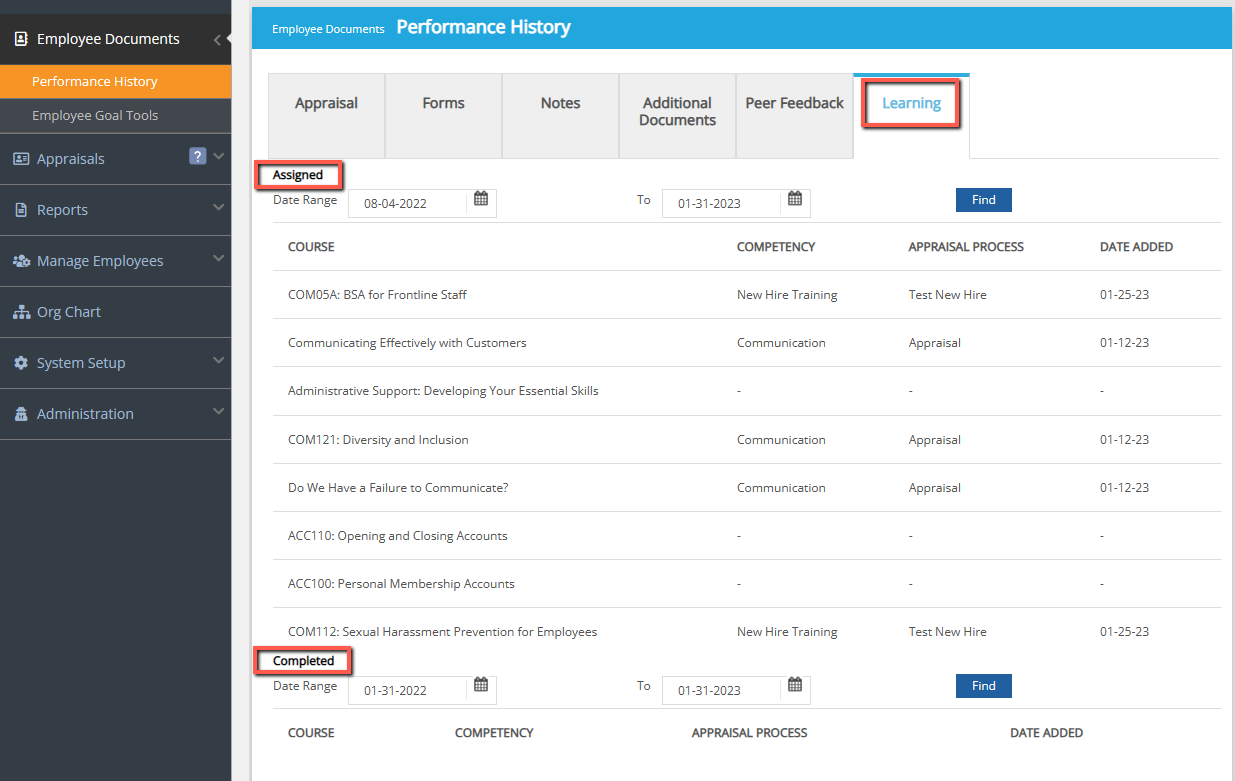1235x781 pixels.
Task: Click Assigned end date field 01-31-2023
Action: tap(721, 203)
